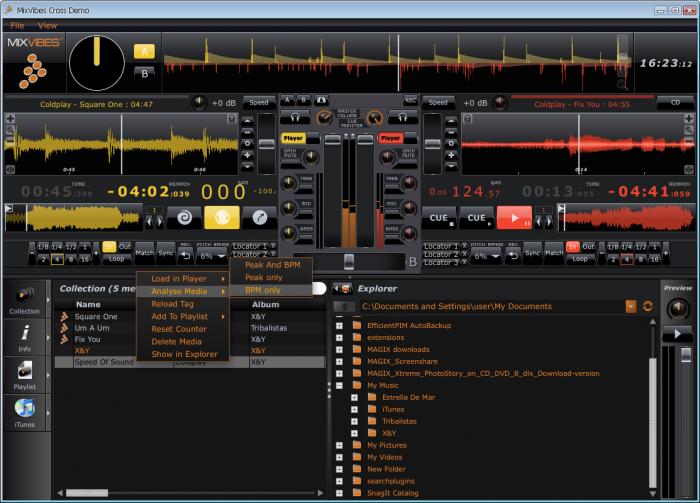This screenshot has height=503, width=700.
Task: Zoom in deck A waveform plus icon
Action: [x=10, y=119]
